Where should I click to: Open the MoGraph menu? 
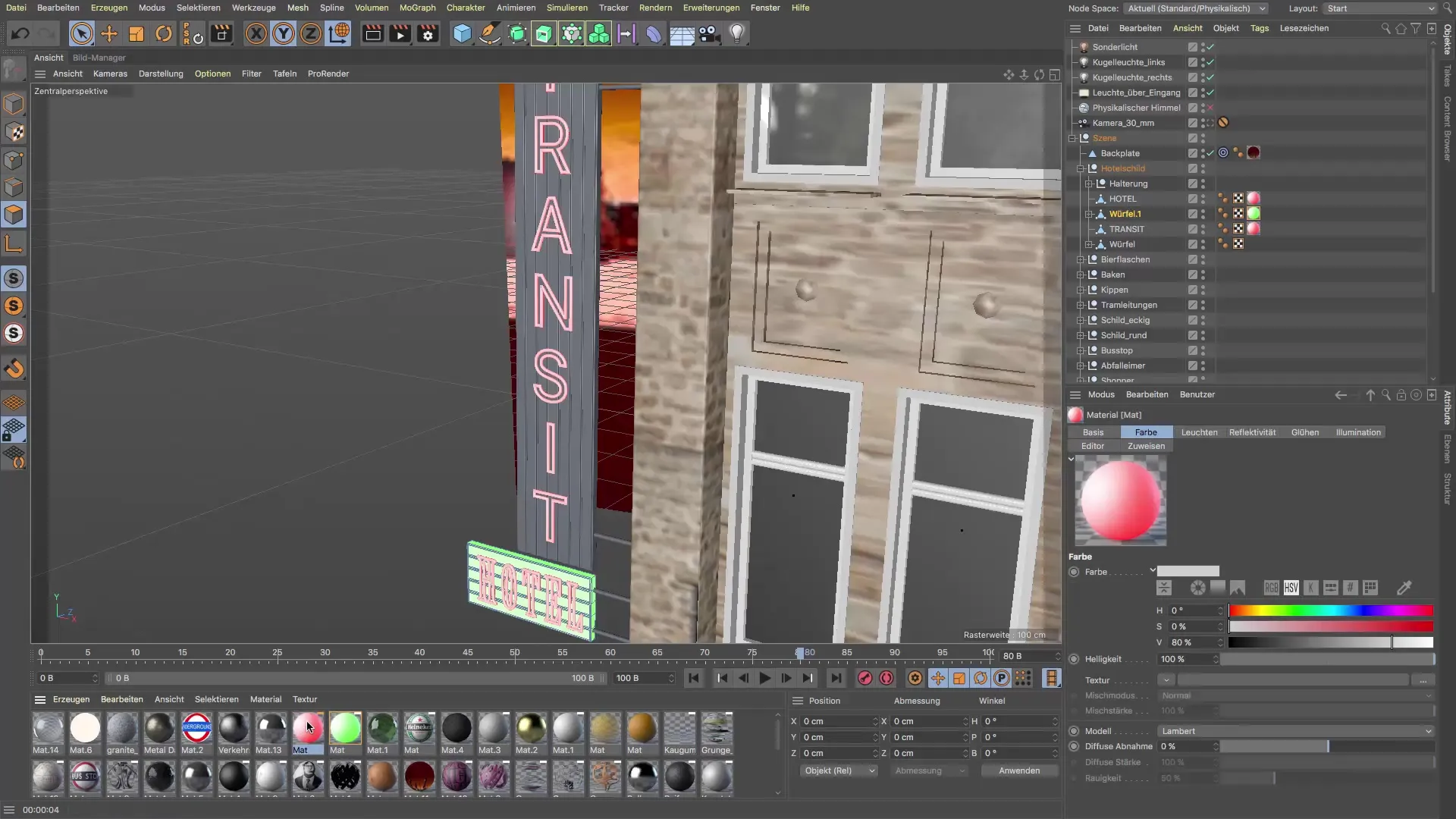(x=417, y=8)
